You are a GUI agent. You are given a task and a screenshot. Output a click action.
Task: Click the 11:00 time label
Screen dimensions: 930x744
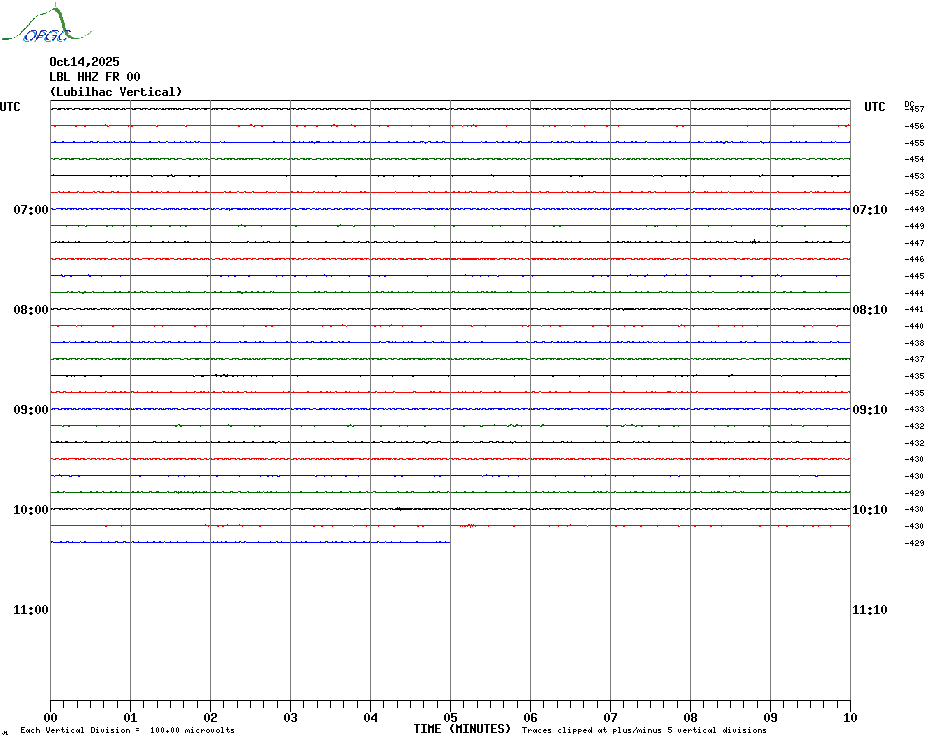[31, 610]
